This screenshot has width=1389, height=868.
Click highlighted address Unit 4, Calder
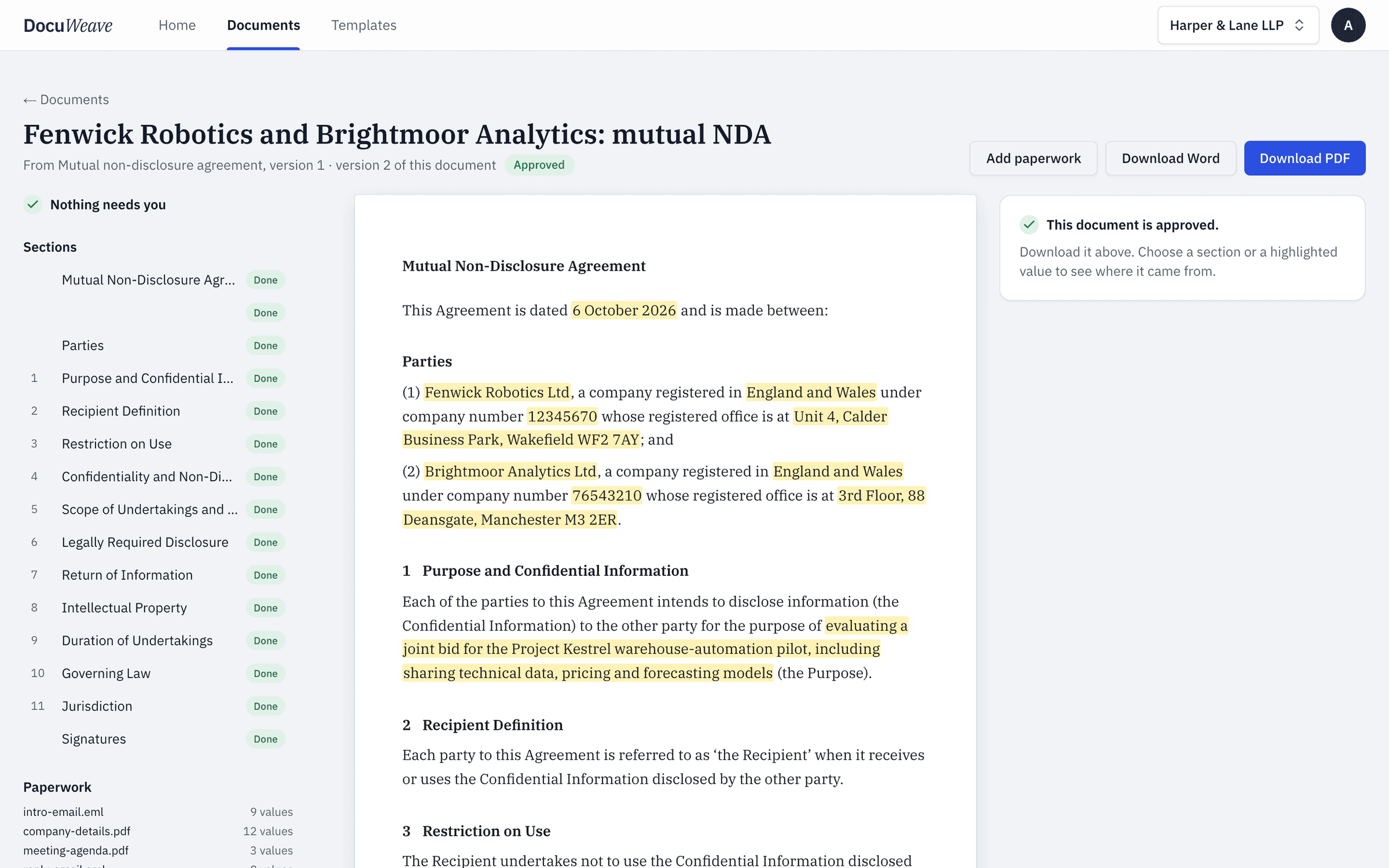(840, 416)
